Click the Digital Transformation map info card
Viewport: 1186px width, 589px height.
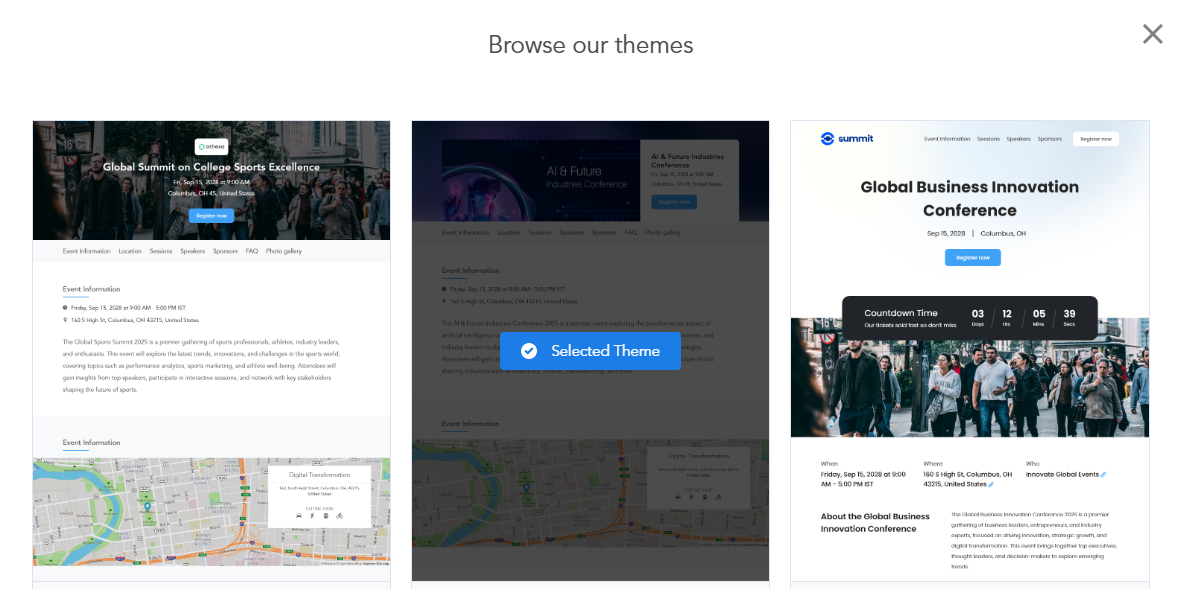[319, 496]
